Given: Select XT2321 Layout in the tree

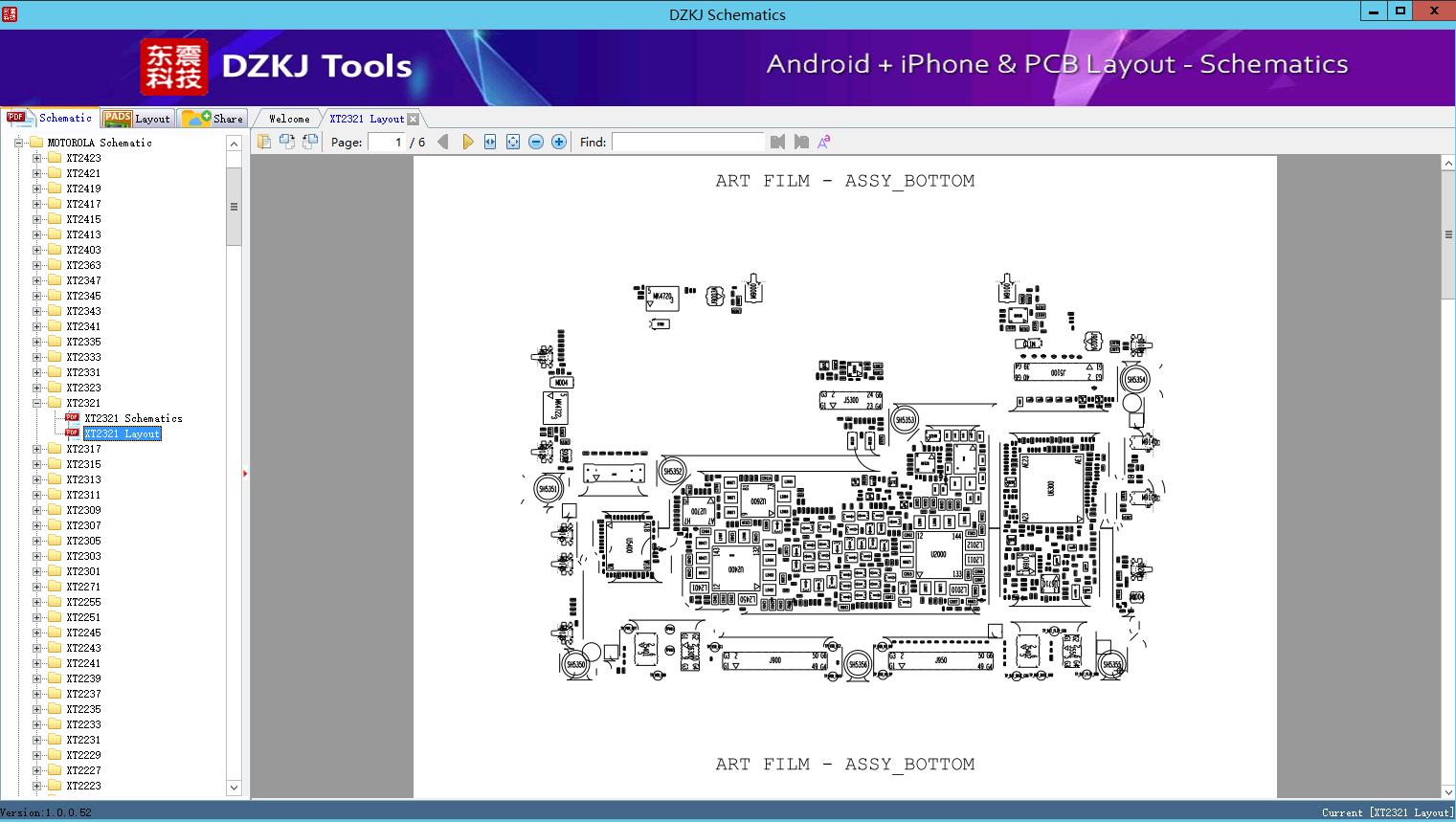Looking at the screenshot, I should (123, 433).
